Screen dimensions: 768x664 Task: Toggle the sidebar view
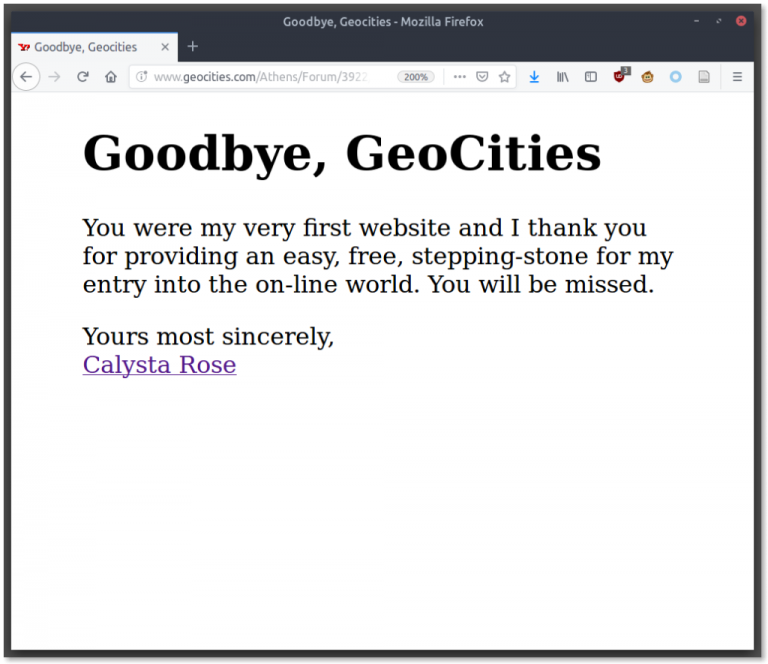pyautogui.click(x=591, y=77)
